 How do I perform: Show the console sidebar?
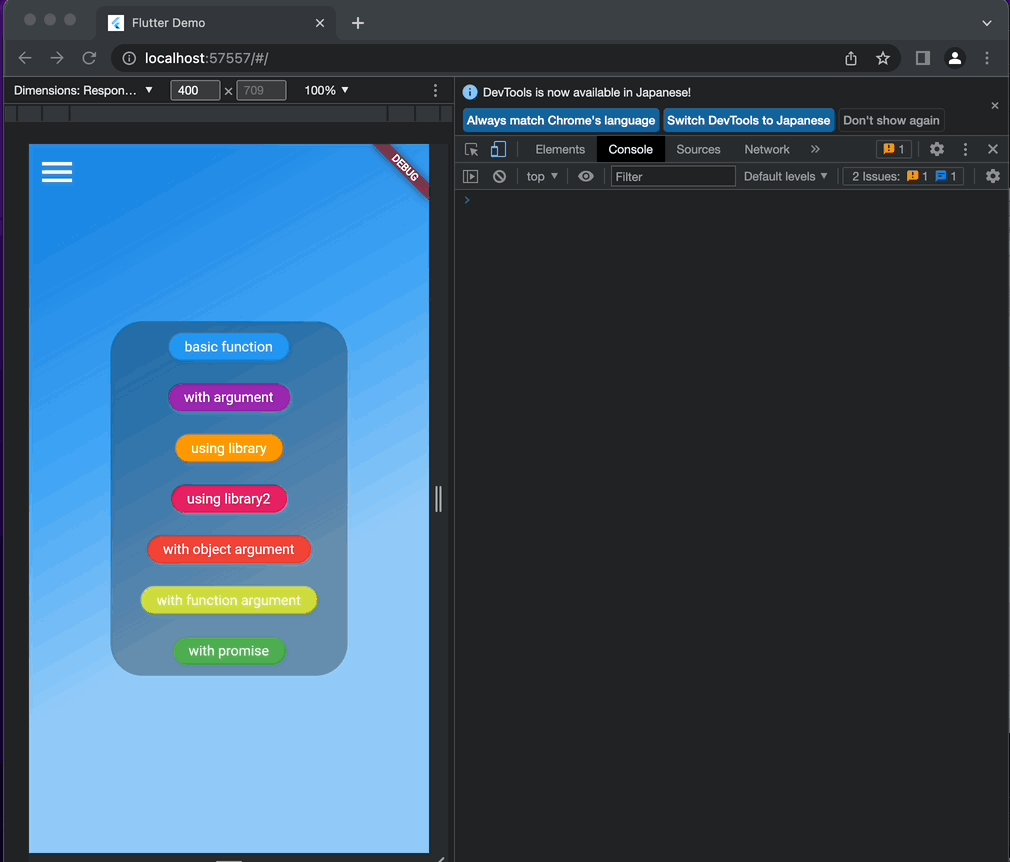coord(471,177)
